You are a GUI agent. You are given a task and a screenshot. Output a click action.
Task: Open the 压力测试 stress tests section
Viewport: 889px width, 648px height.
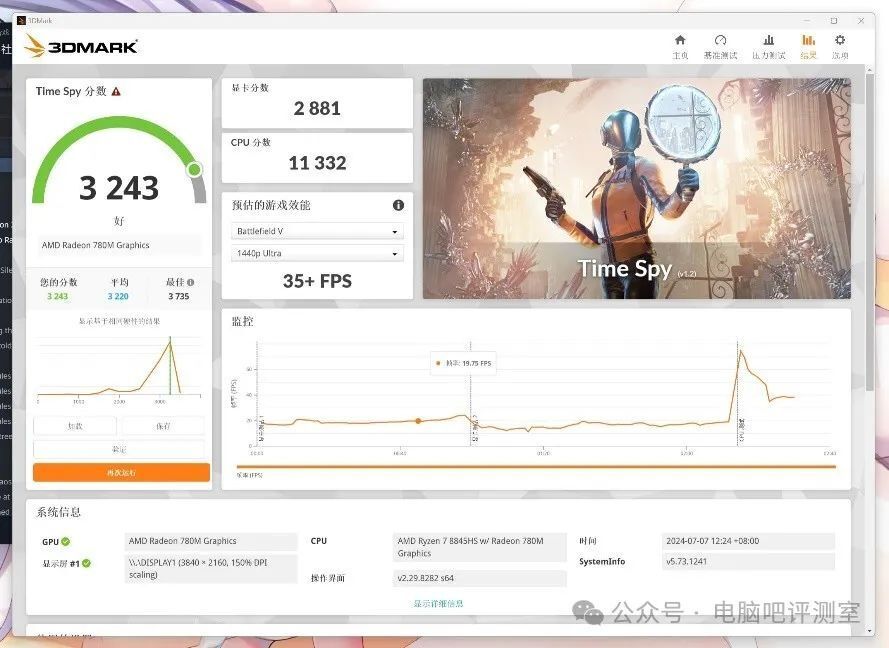pyautogui.click(x=769, y=46)
